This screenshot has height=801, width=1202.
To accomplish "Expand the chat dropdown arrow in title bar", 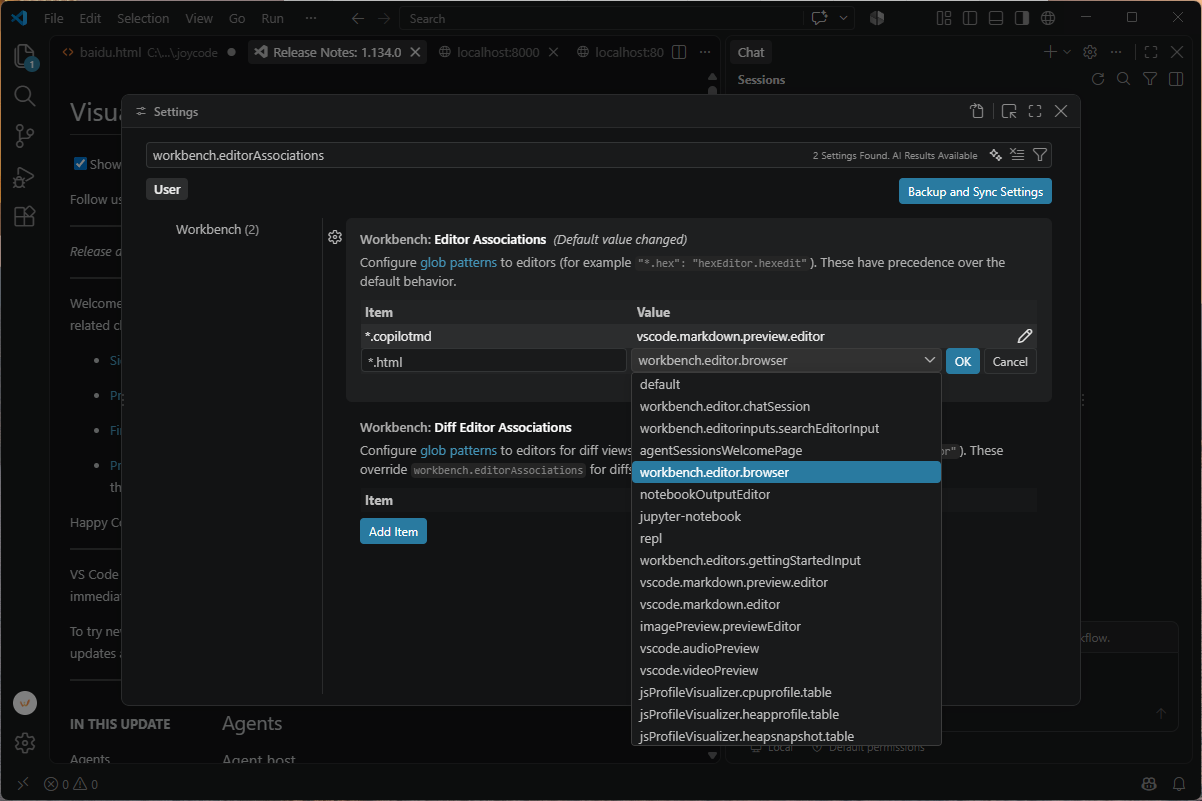I will (844, 18).
